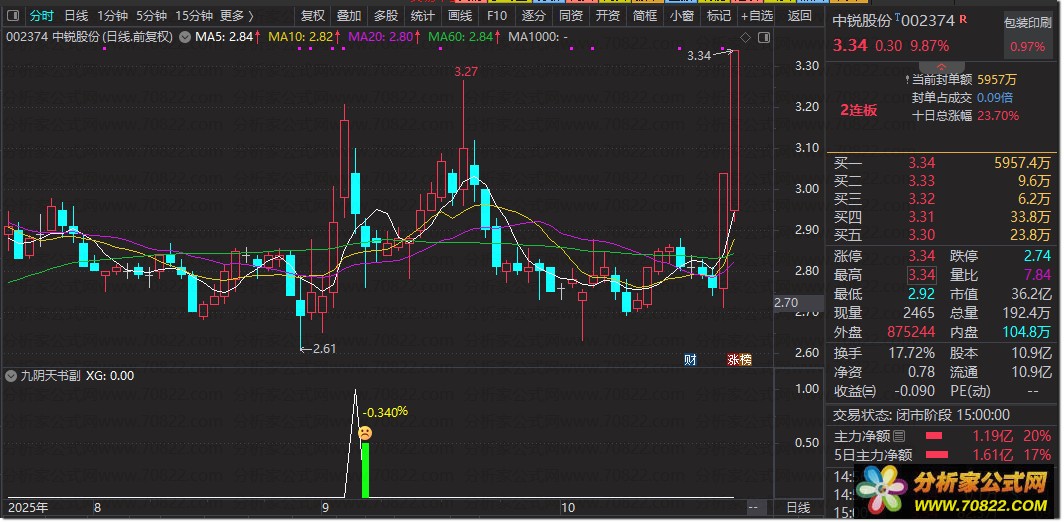Click 买一 order row price 3.34
The image size is (1064, 522).
pos(922,163)
